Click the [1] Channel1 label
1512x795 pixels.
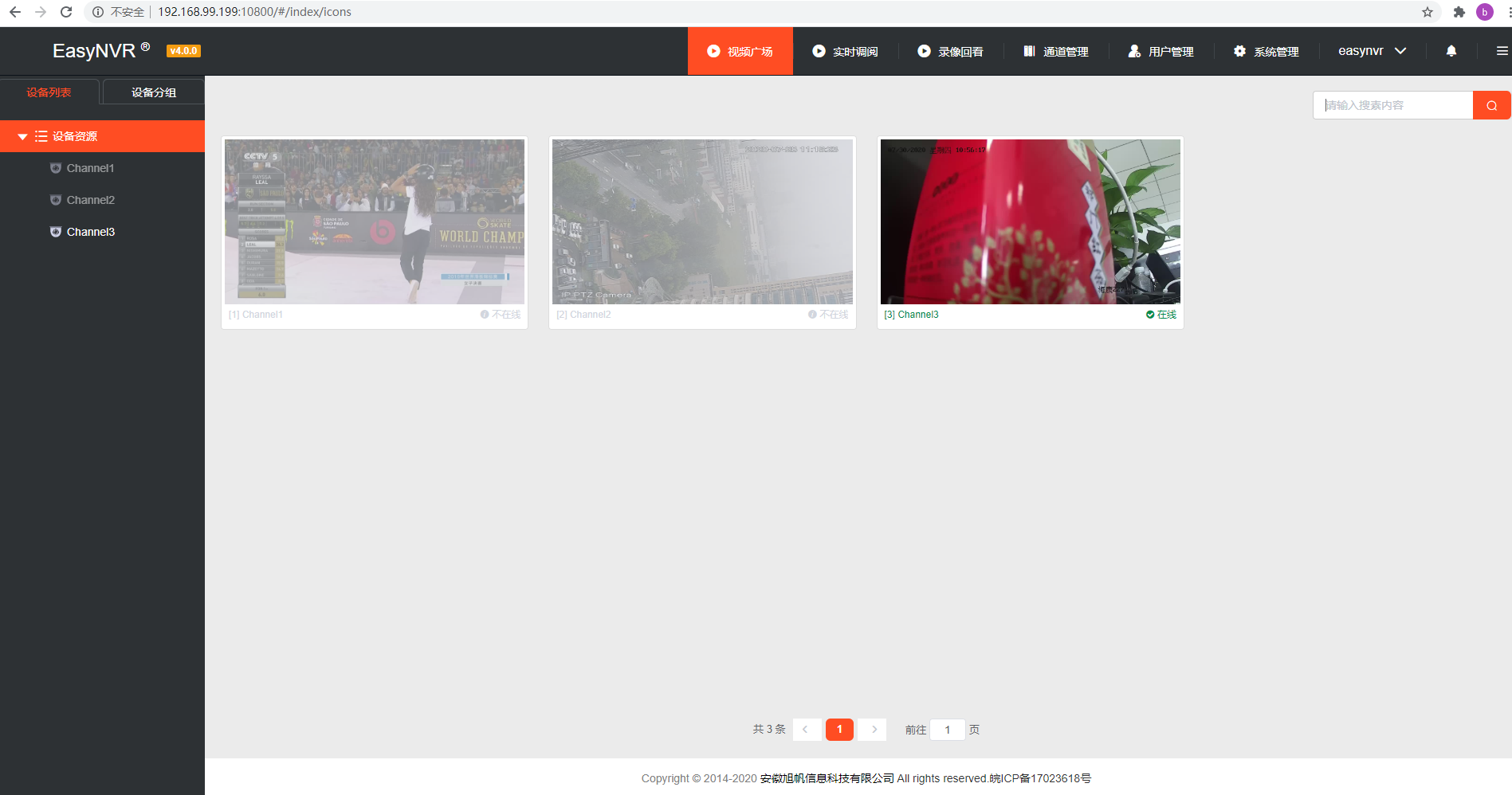(256, 315)
